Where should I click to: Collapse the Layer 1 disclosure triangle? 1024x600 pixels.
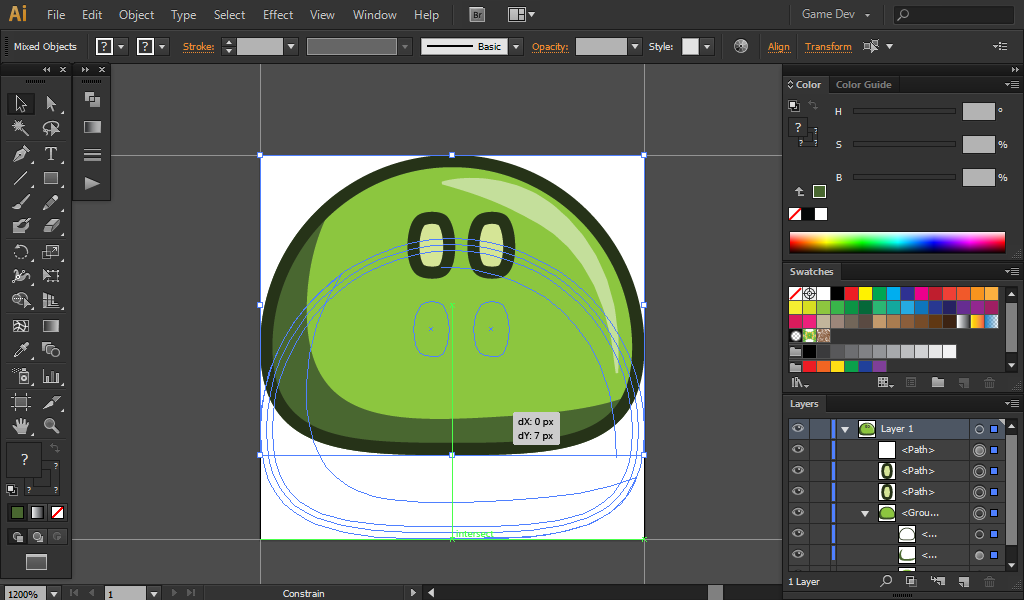[845, 429]
